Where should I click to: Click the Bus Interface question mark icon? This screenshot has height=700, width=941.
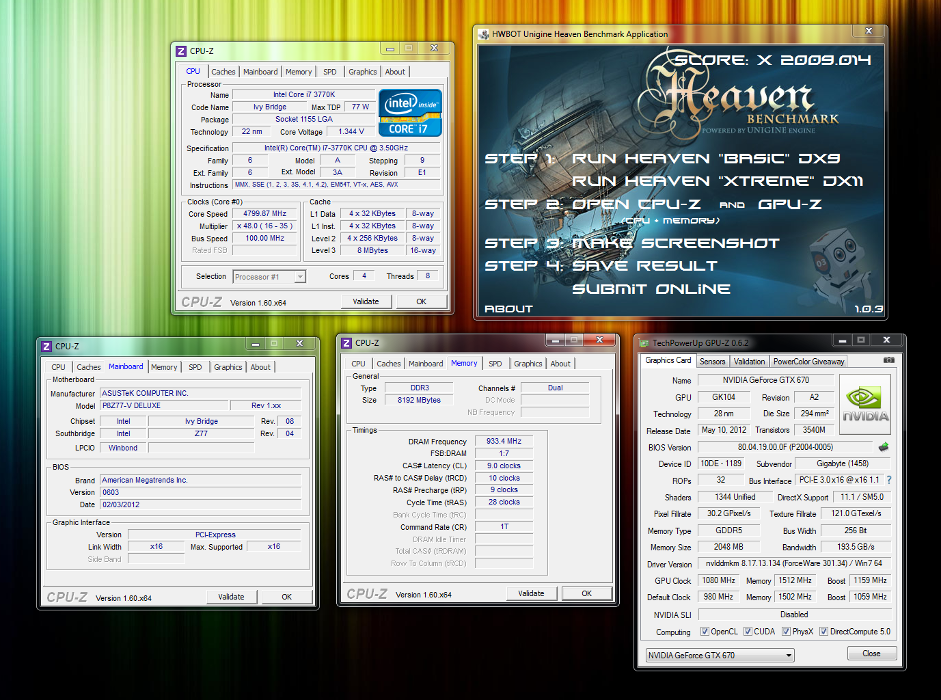(889, 480)
